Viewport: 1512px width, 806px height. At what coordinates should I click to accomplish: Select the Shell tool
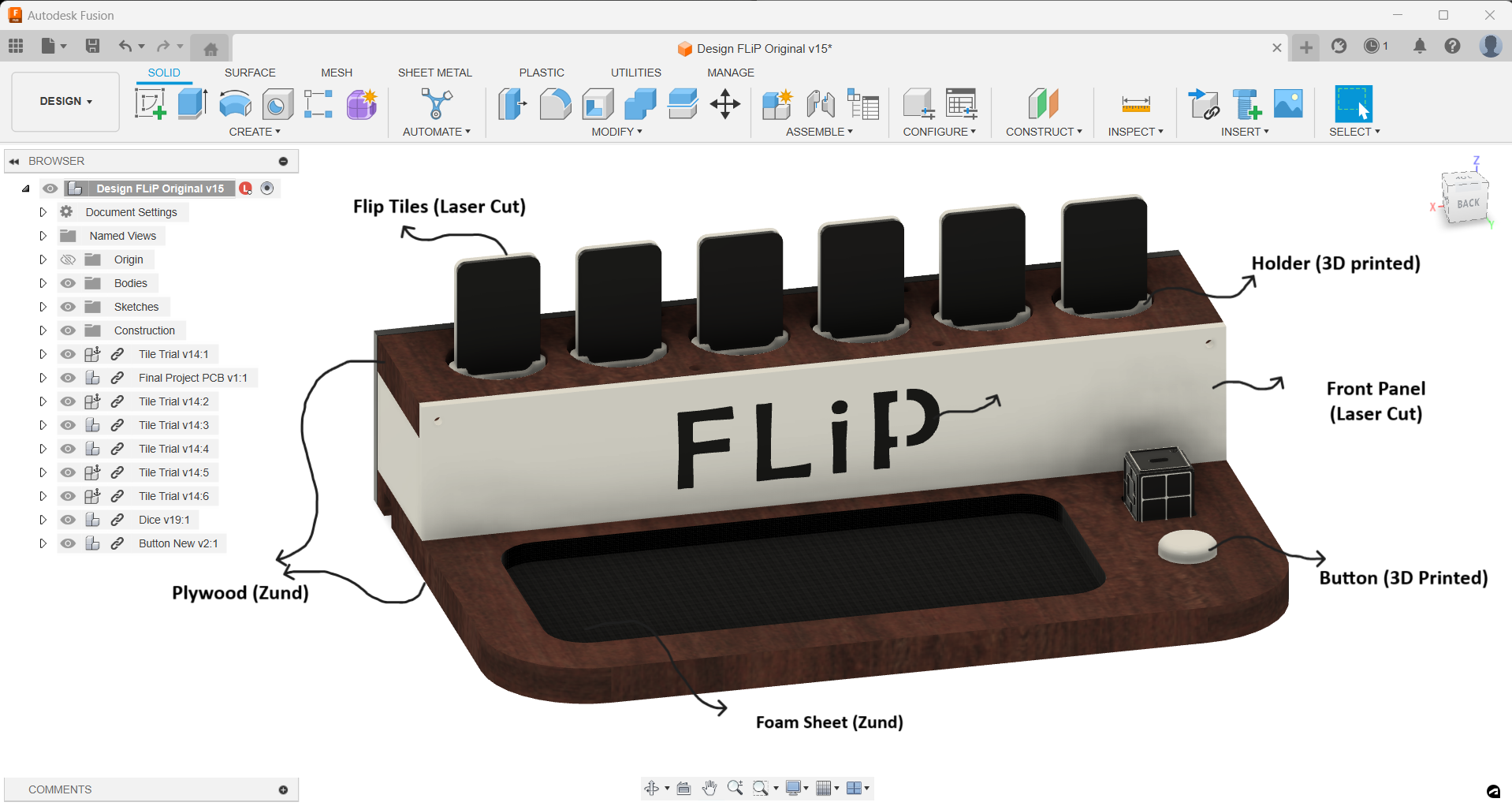(x=598, y=104)
